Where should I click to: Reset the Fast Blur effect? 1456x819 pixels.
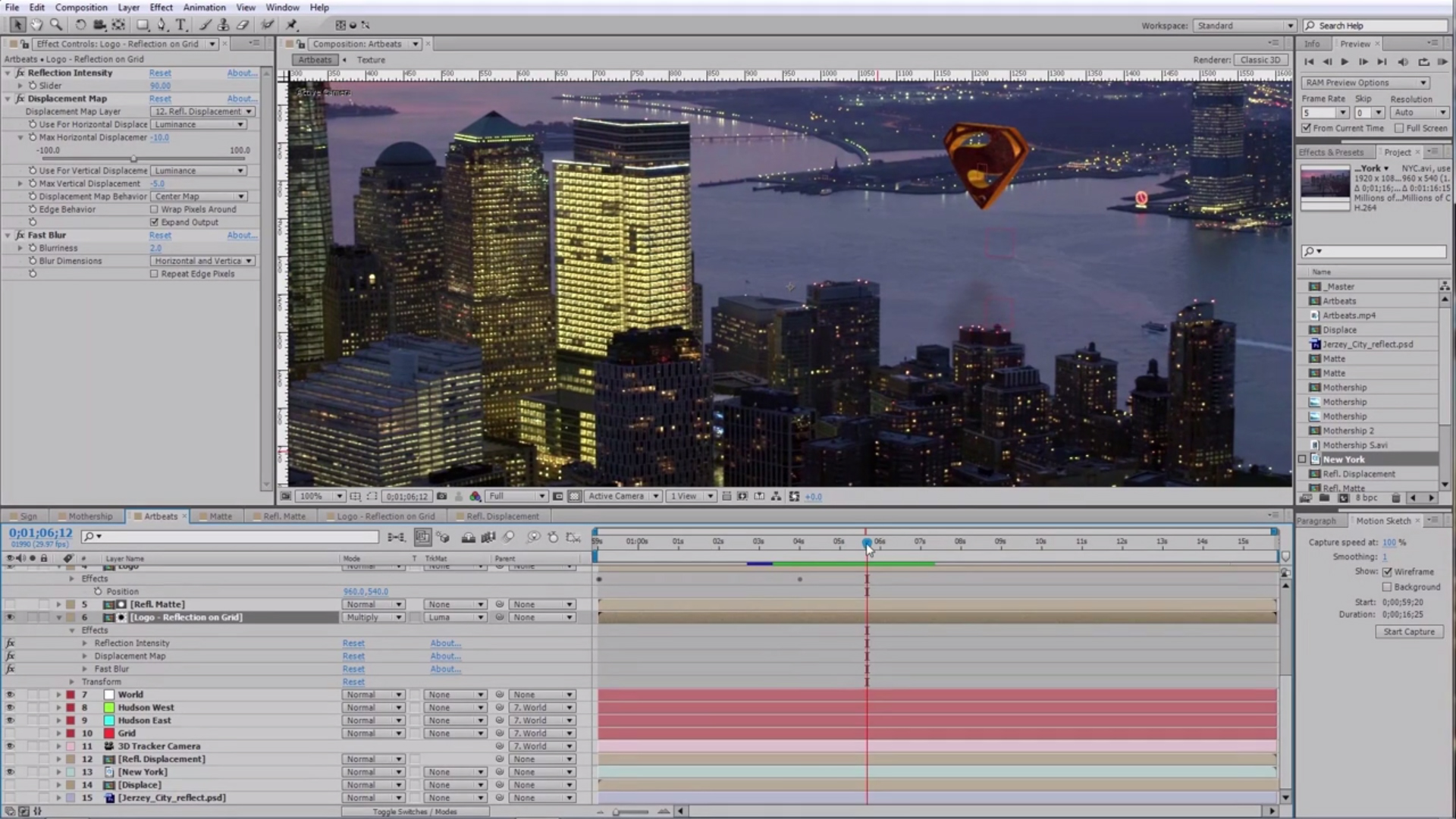pos(160,235)
